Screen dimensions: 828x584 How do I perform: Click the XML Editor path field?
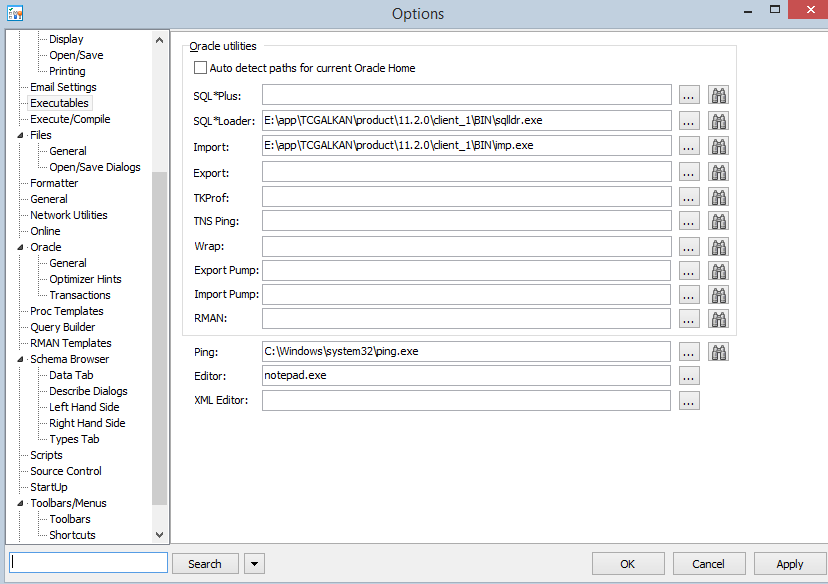tap(466, 401)
